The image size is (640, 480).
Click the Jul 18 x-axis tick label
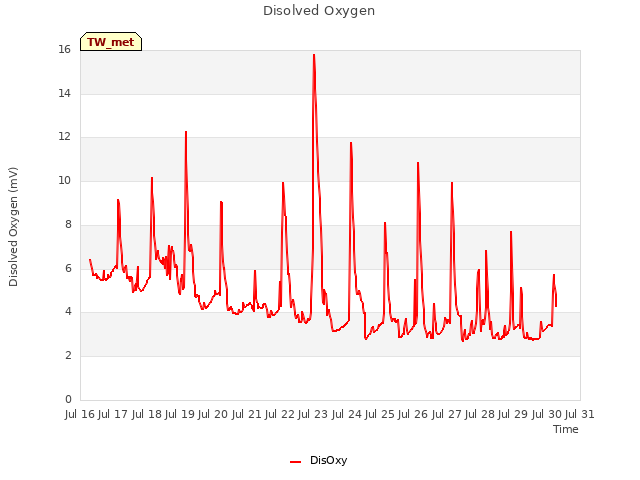[x=147, y=414]
